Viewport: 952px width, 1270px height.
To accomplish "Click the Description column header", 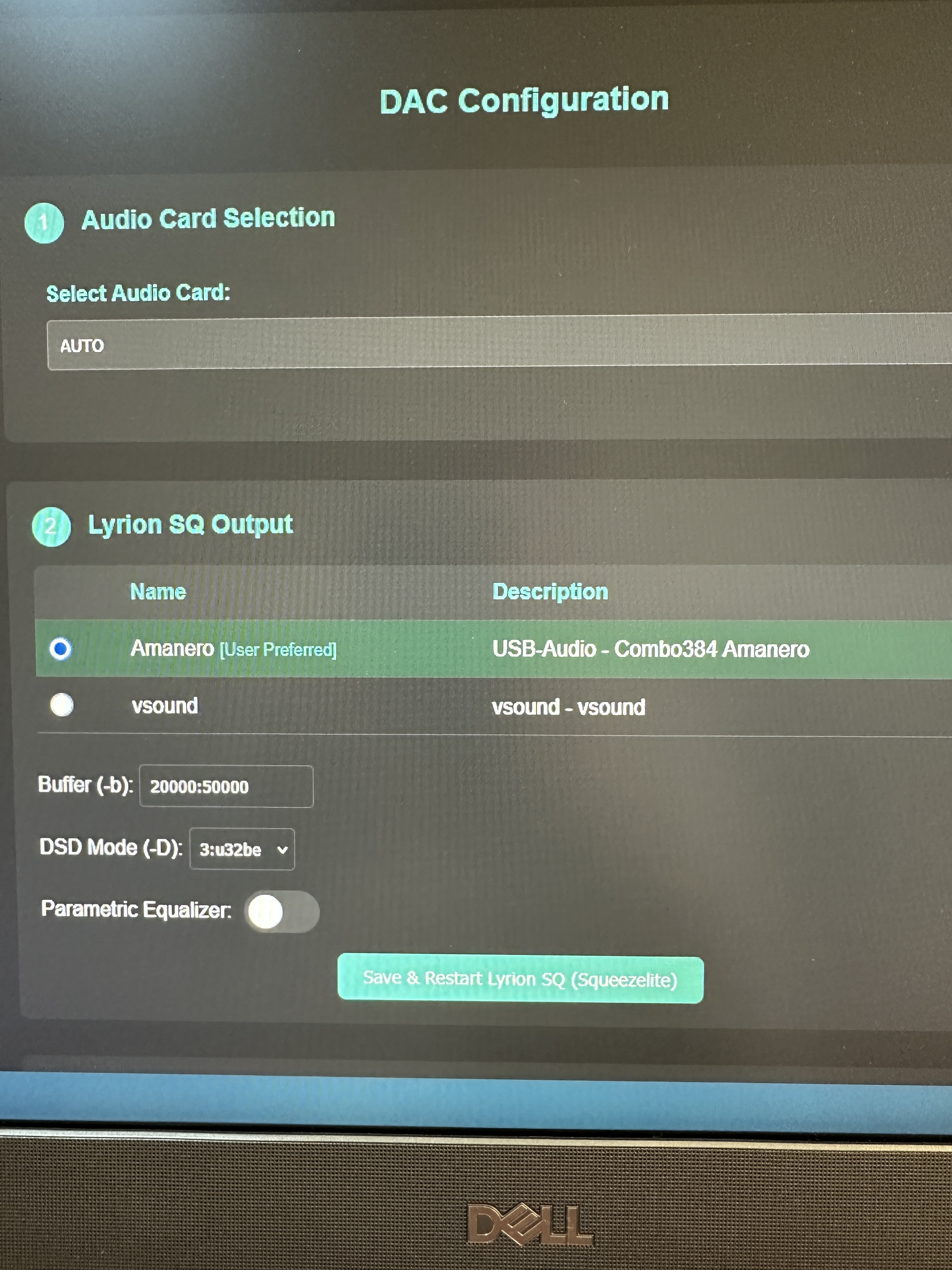I will click(x=550, y=592).
